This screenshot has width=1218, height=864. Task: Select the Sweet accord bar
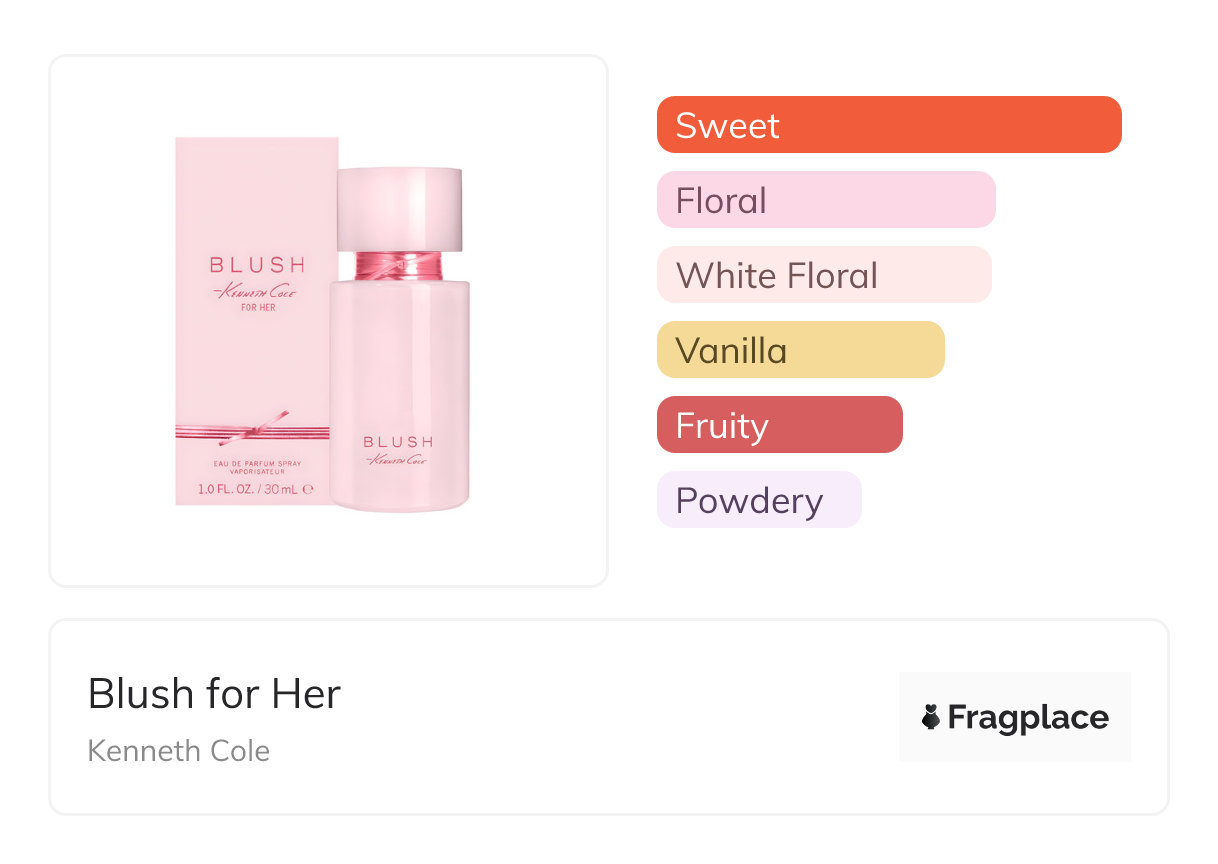coord(888,125)
